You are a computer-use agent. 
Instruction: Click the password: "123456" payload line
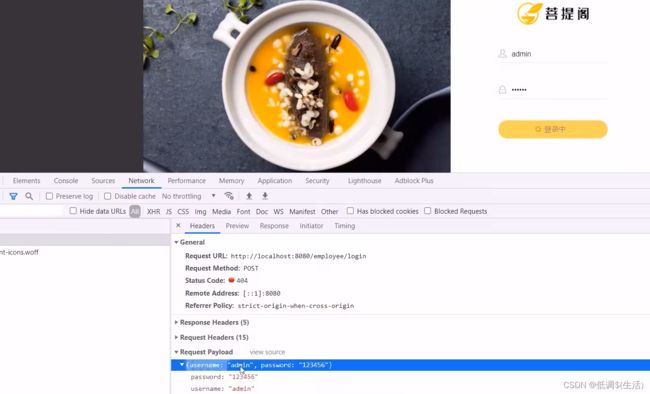(x=224, y=377)
